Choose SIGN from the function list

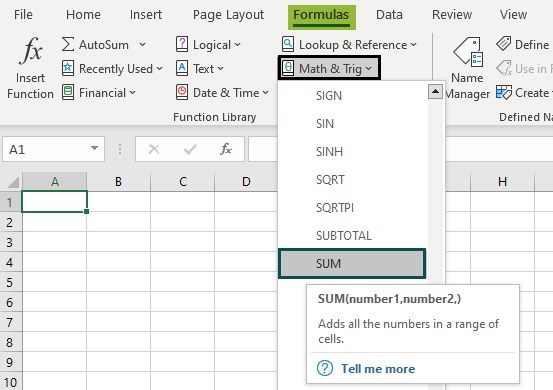point(353,96)
